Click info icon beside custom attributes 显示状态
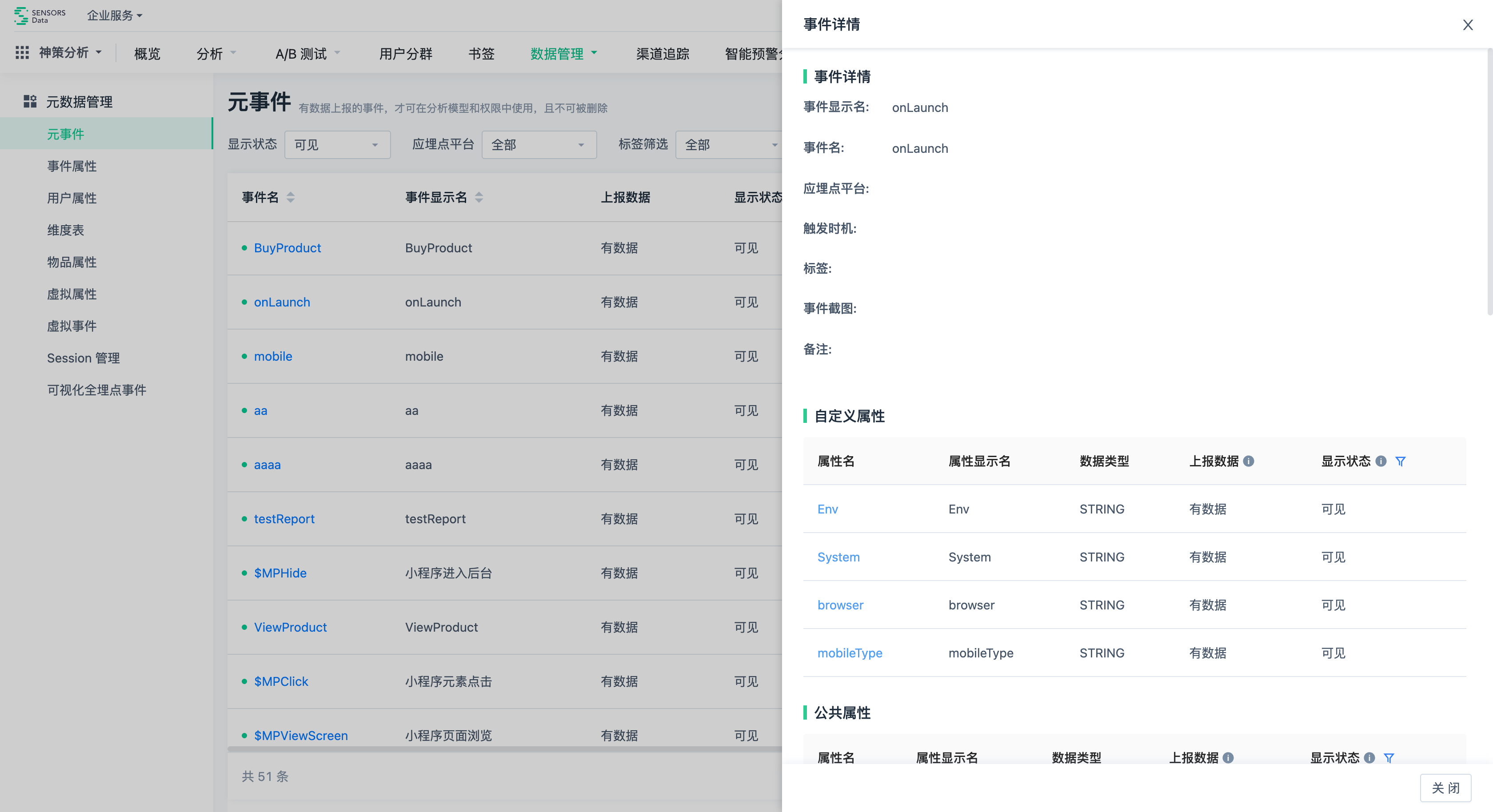Screen dimensions: 1493x812 coord(1381,462)
